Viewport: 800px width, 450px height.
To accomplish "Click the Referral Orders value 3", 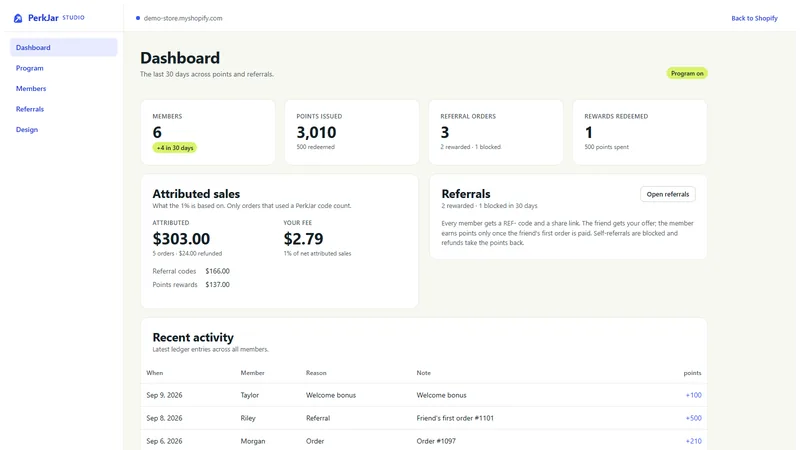I will [445, 133].
